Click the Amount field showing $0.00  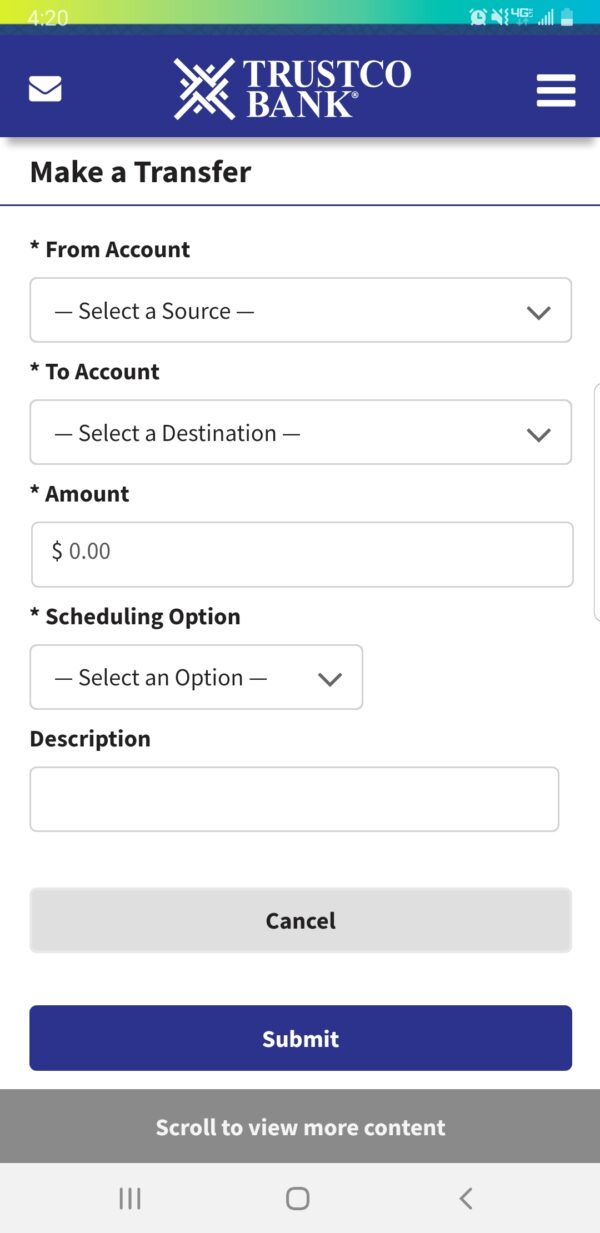click(300, 554)
